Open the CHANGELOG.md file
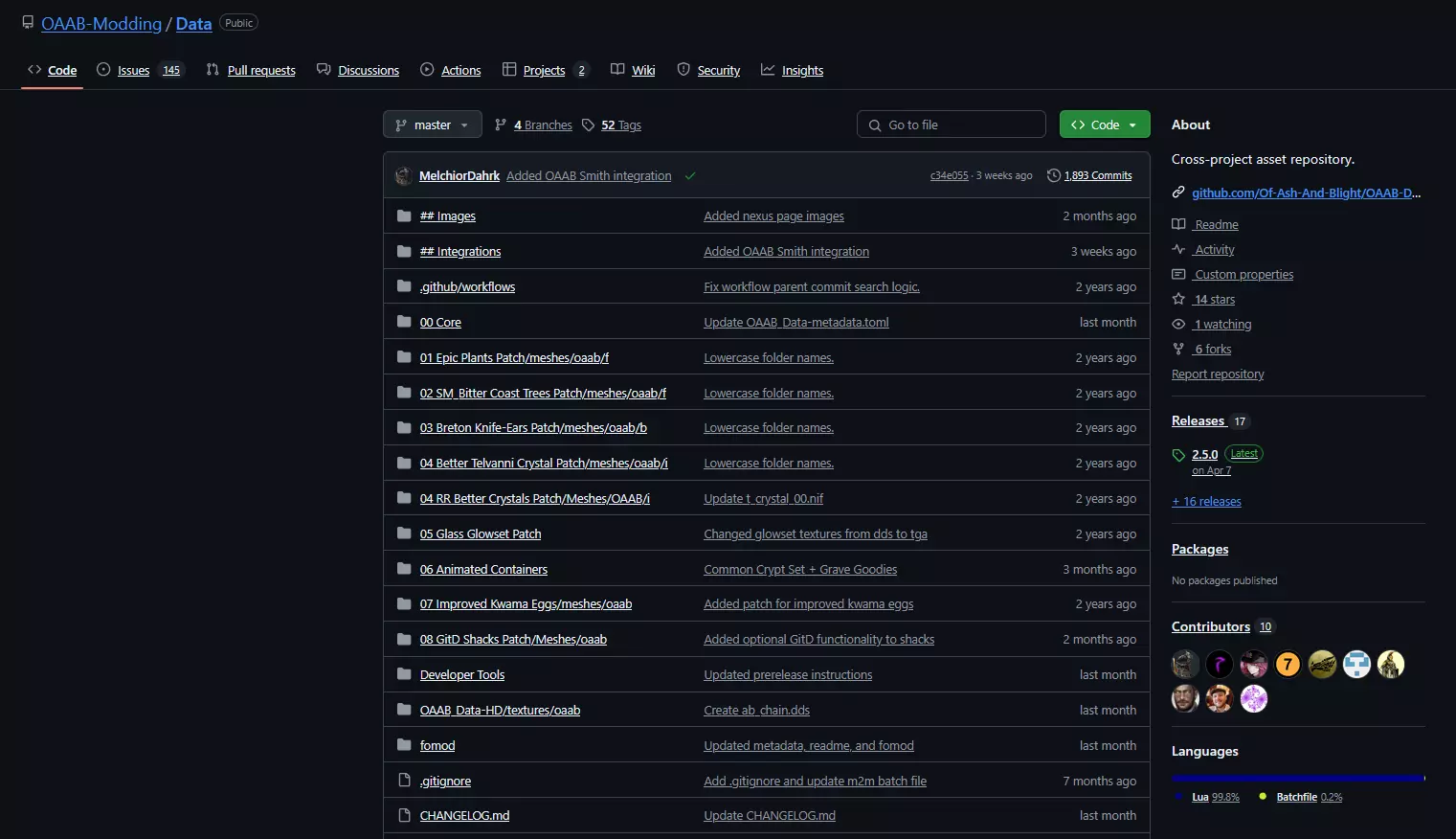This screenshot has height=839, width=1456. coord(464,816)
